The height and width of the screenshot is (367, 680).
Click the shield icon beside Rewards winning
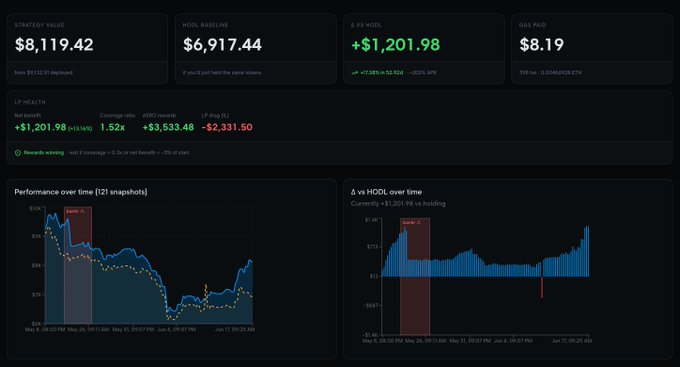tap(18, 153)
